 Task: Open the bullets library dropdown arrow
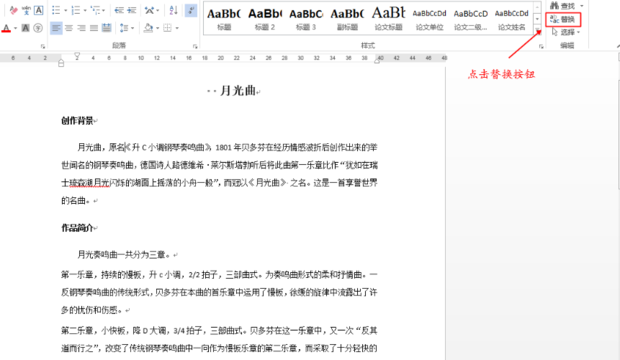pyautogui.click(x=65, y=10)
